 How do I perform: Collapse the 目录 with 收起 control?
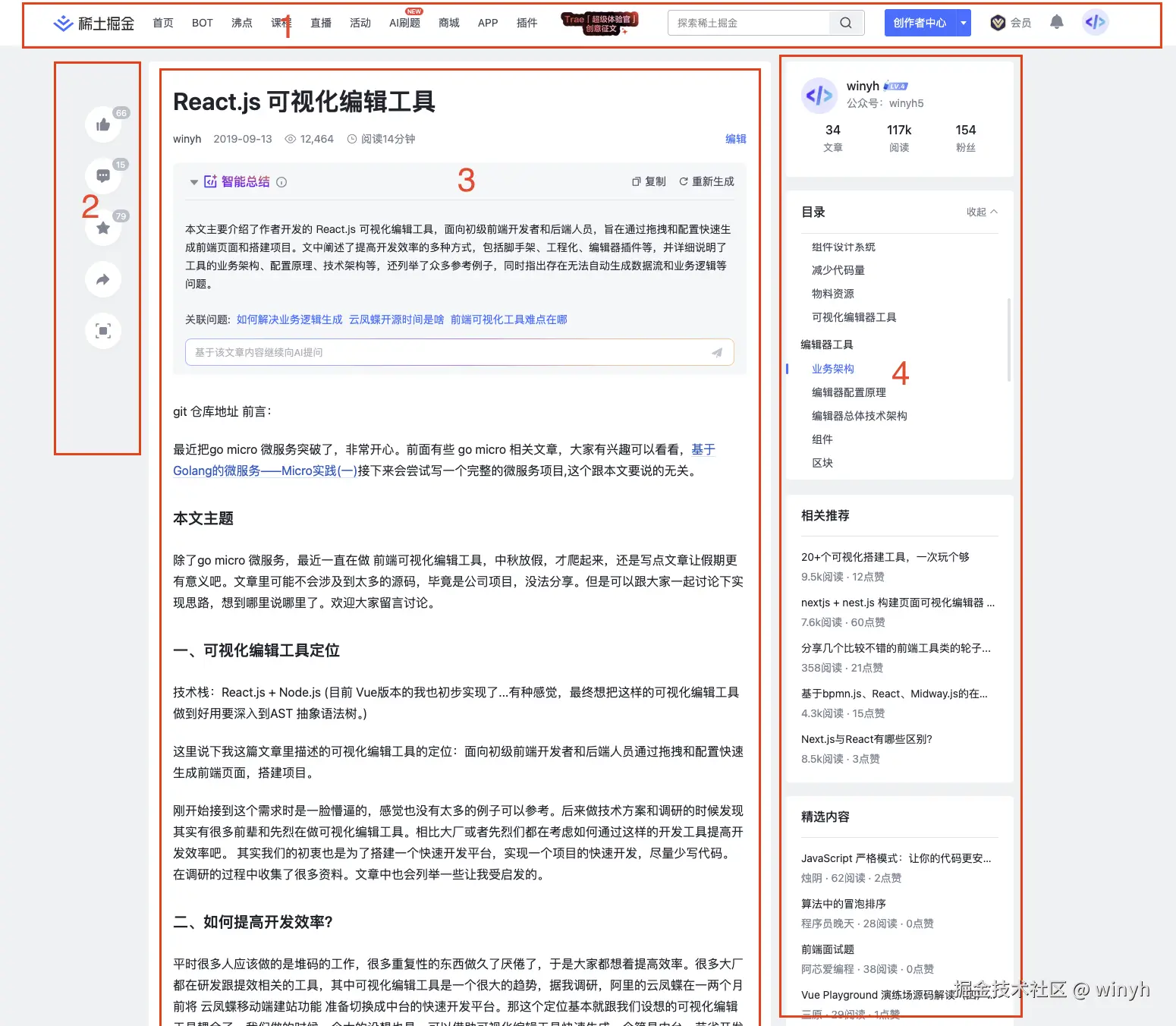click(x=980, y=212)
